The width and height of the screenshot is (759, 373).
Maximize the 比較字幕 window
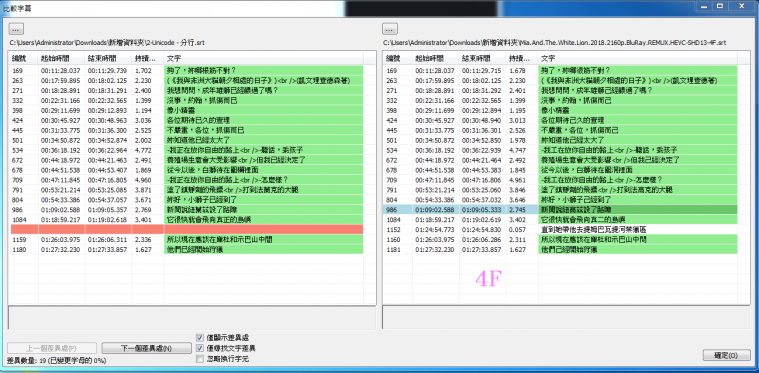click(720, 6)
